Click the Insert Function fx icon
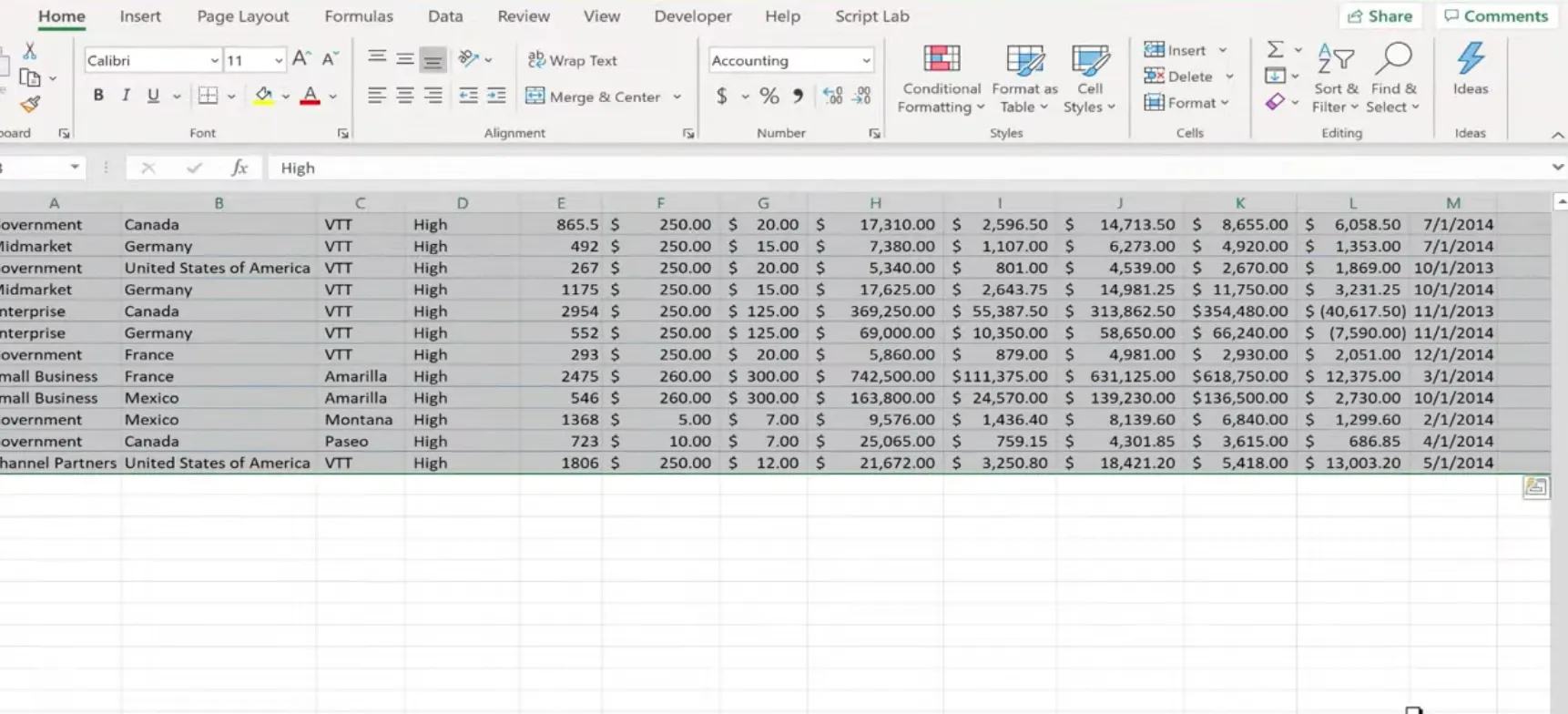Image resolution: width=1568 pixels, height=714 pixels. [x=239, y=168]
